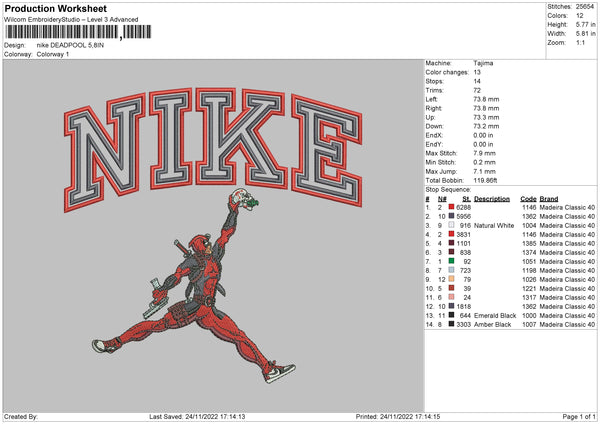Click the NIKE lettering in the design preview

[x=213, y=149]
